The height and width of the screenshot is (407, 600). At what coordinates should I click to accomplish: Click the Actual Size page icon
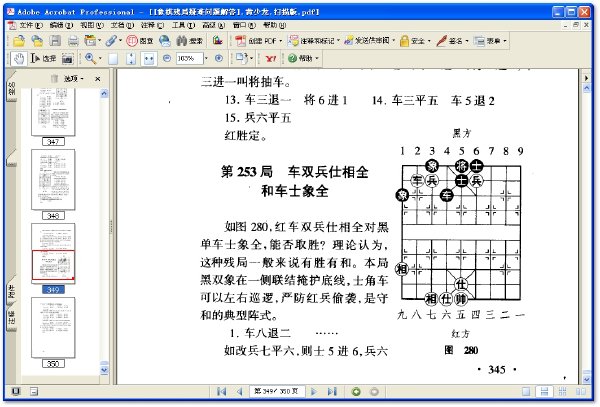pyautogui.click(x=113, y=59)
